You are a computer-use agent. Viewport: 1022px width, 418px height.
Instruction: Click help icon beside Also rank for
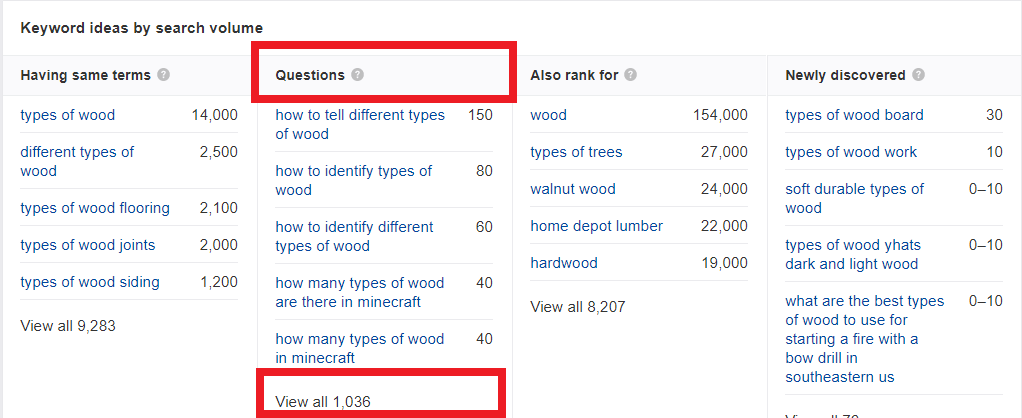[x=630, y=75]
